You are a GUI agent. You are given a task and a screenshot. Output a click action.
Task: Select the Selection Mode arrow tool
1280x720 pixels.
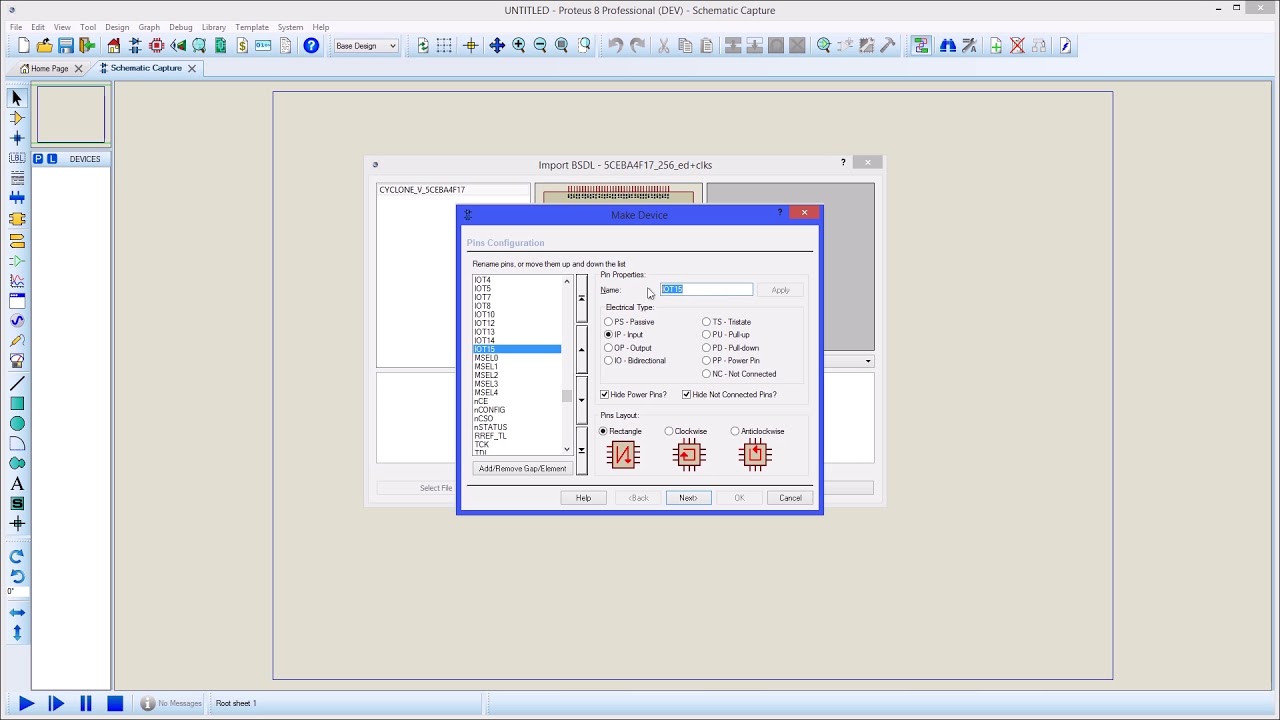click(17, 98)
